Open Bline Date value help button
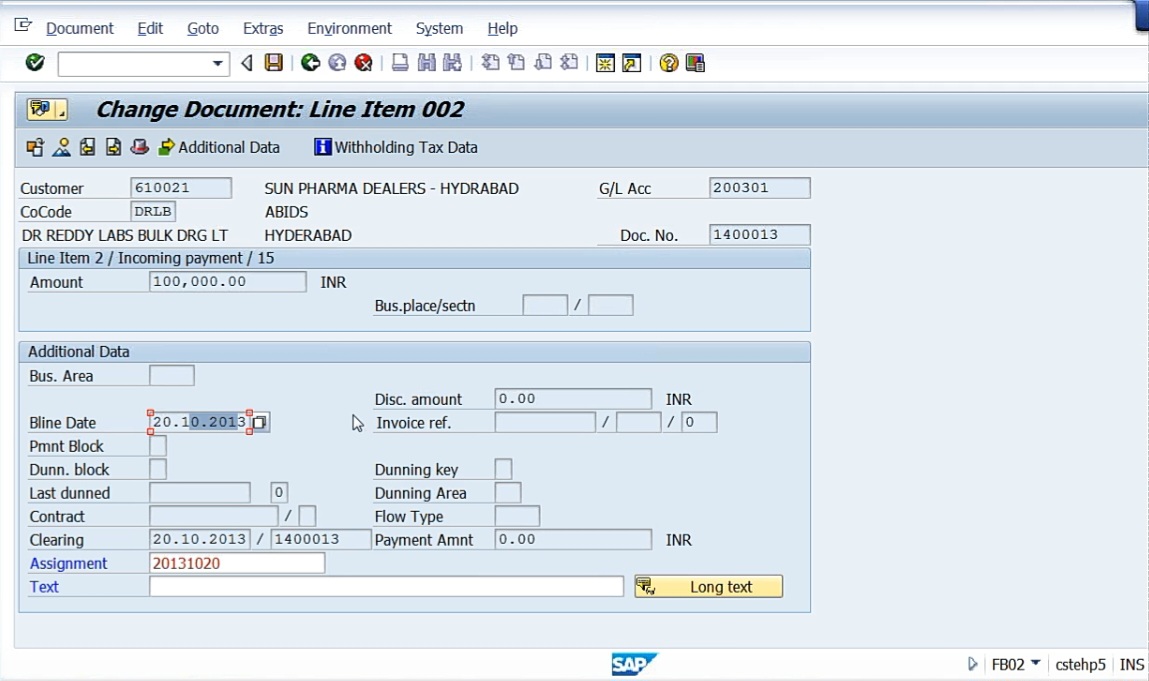Image resolution: width=1149 pixels, height=681 pixels. pyautogui.click(x=259, y=422)
